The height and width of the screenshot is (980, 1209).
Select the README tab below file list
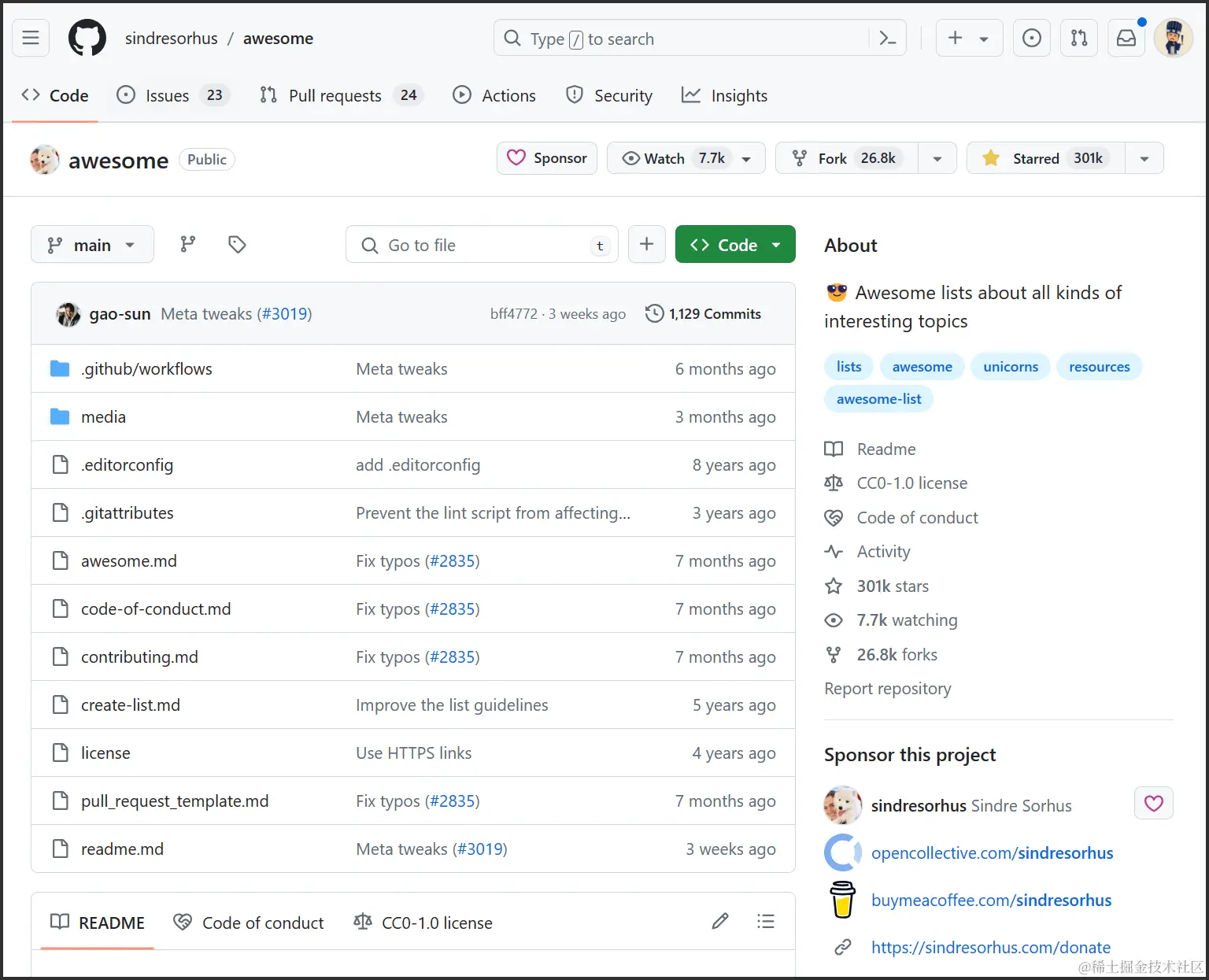pyautogui.click(x=98, y=923)
